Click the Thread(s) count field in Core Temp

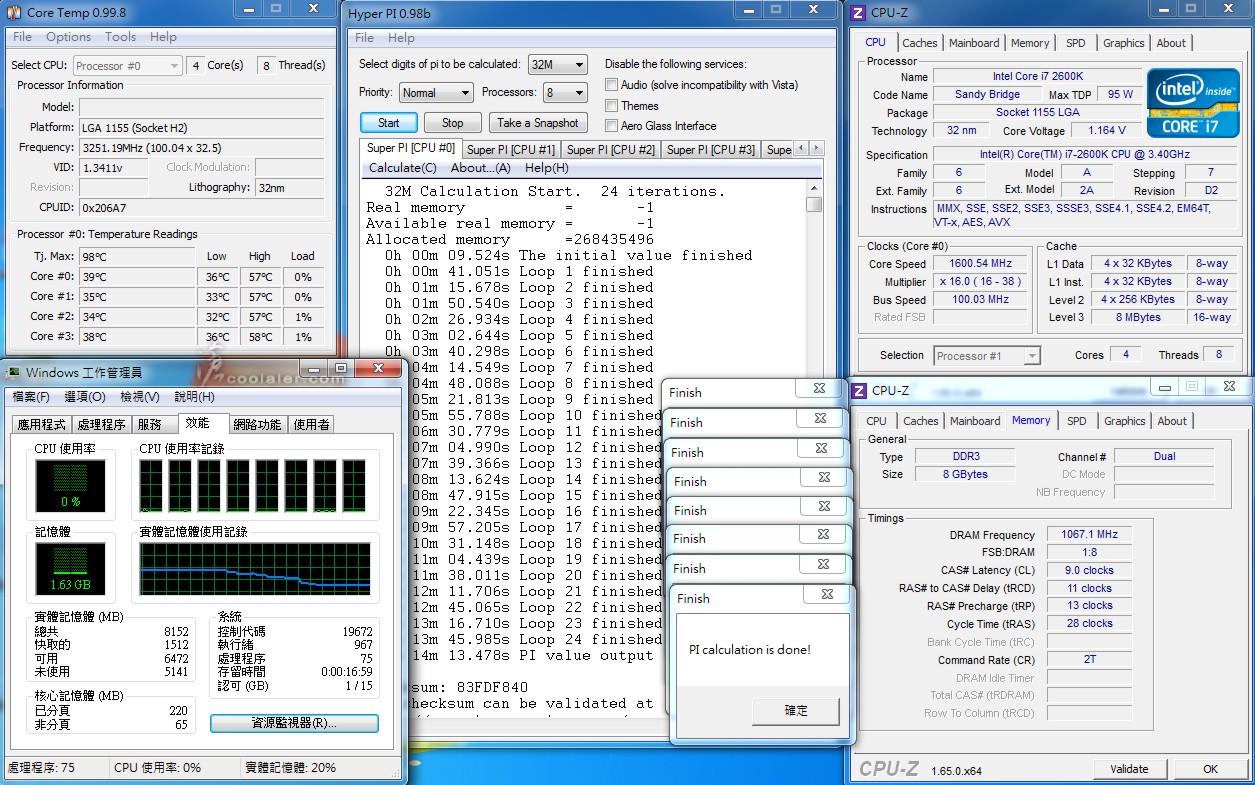[266, 65]
